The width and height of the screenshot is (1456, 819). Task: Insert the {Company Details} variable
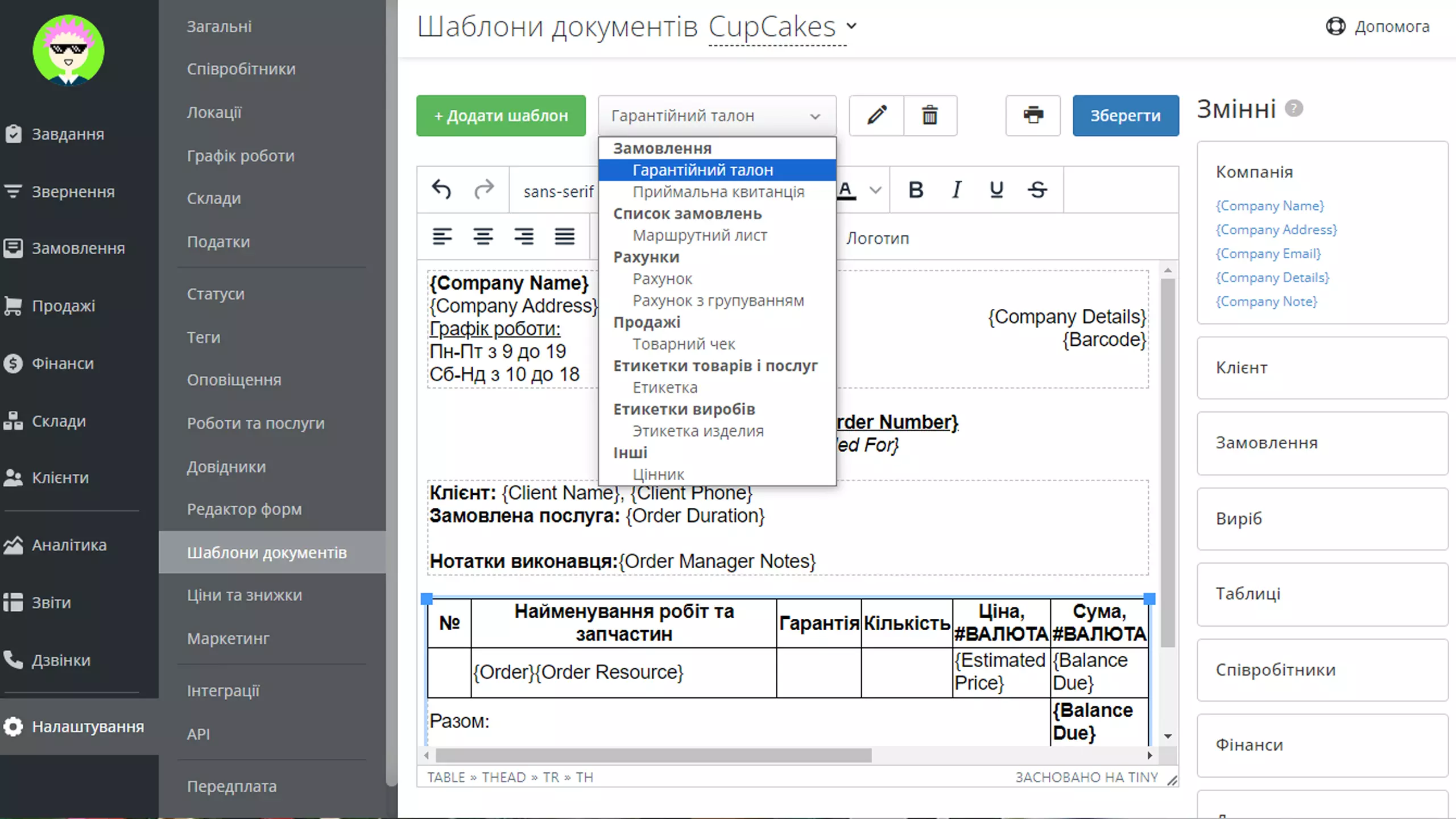(x=1272, y=278)
